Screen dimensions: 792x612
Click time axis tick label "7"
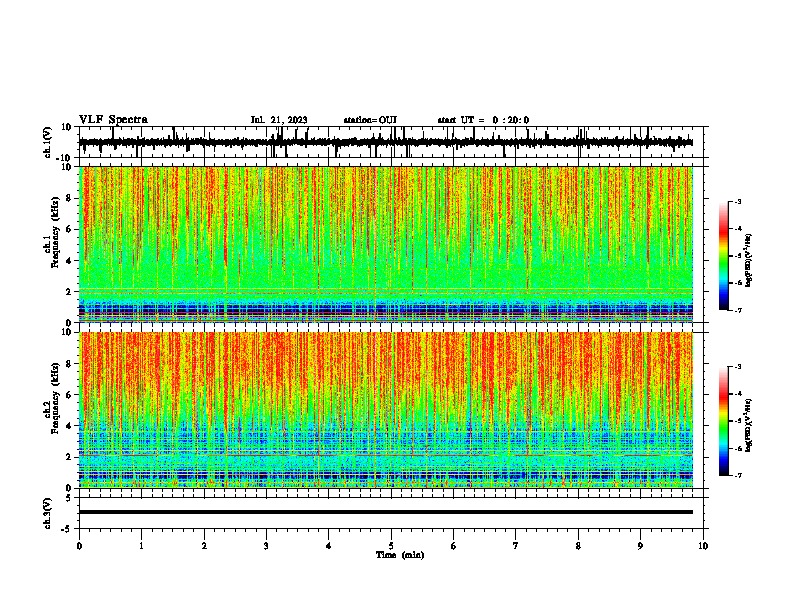[x=516, y=546]
